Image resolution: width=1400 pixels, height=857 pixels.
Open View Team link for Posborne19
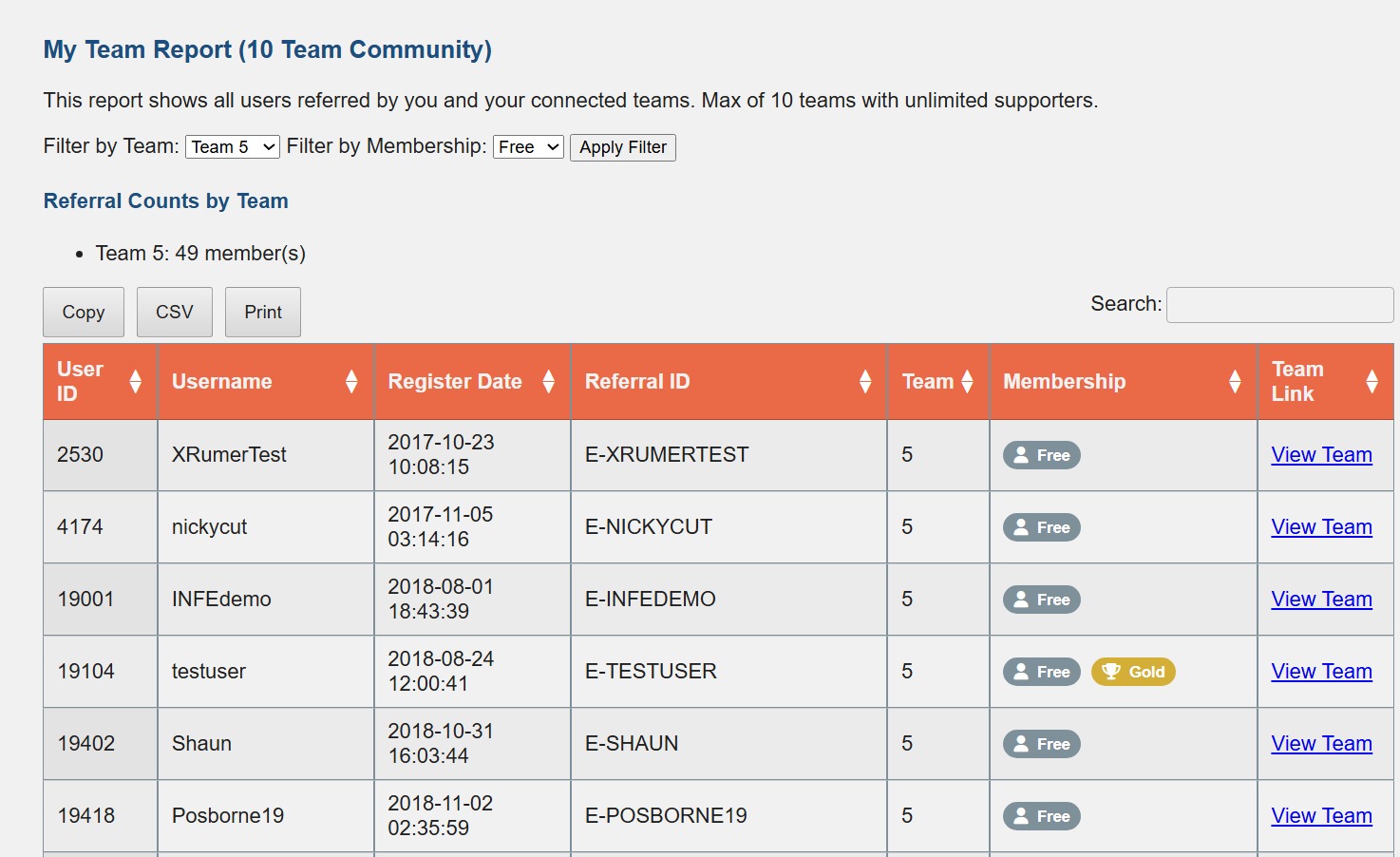[x=1321, y=816]
